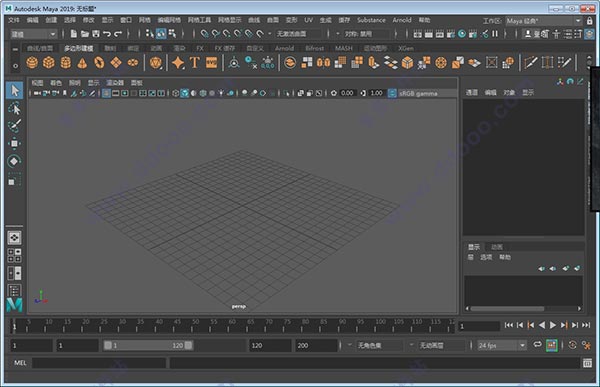Click the Open Scene folder icon
600x387 pixels.
tap(85, 34)
